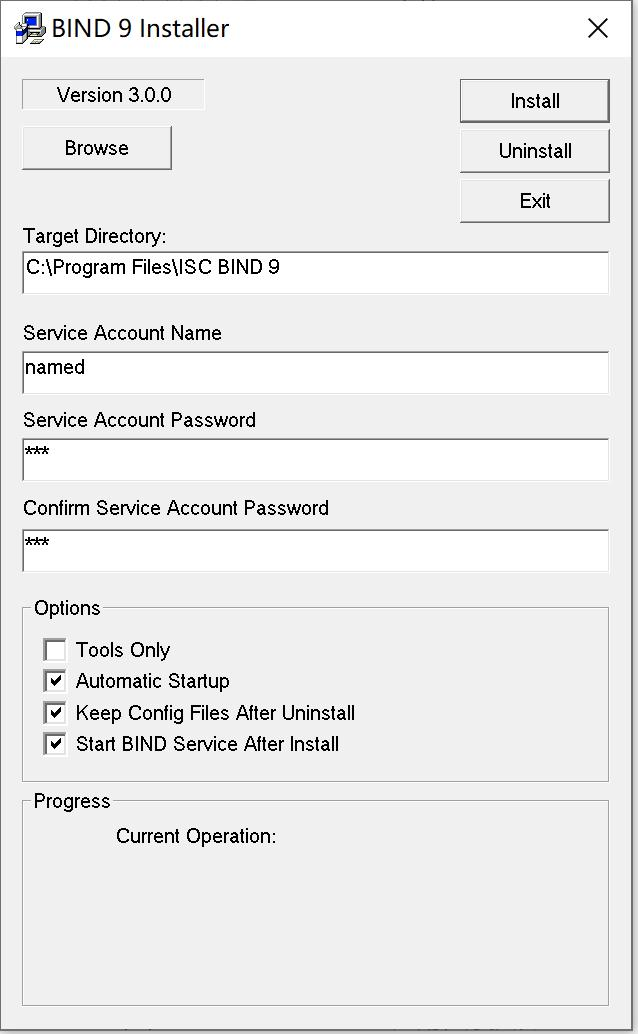Screen dimensions: 638x1034
Task: Click the BIND 9 Installer title text
Action: pos(140,28)
